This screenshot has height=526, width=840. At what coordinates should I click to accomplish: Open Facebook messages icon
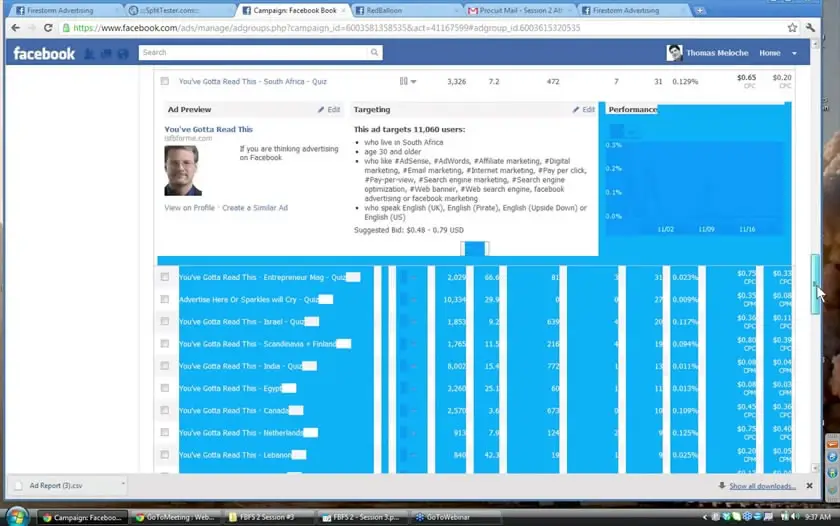106,53
